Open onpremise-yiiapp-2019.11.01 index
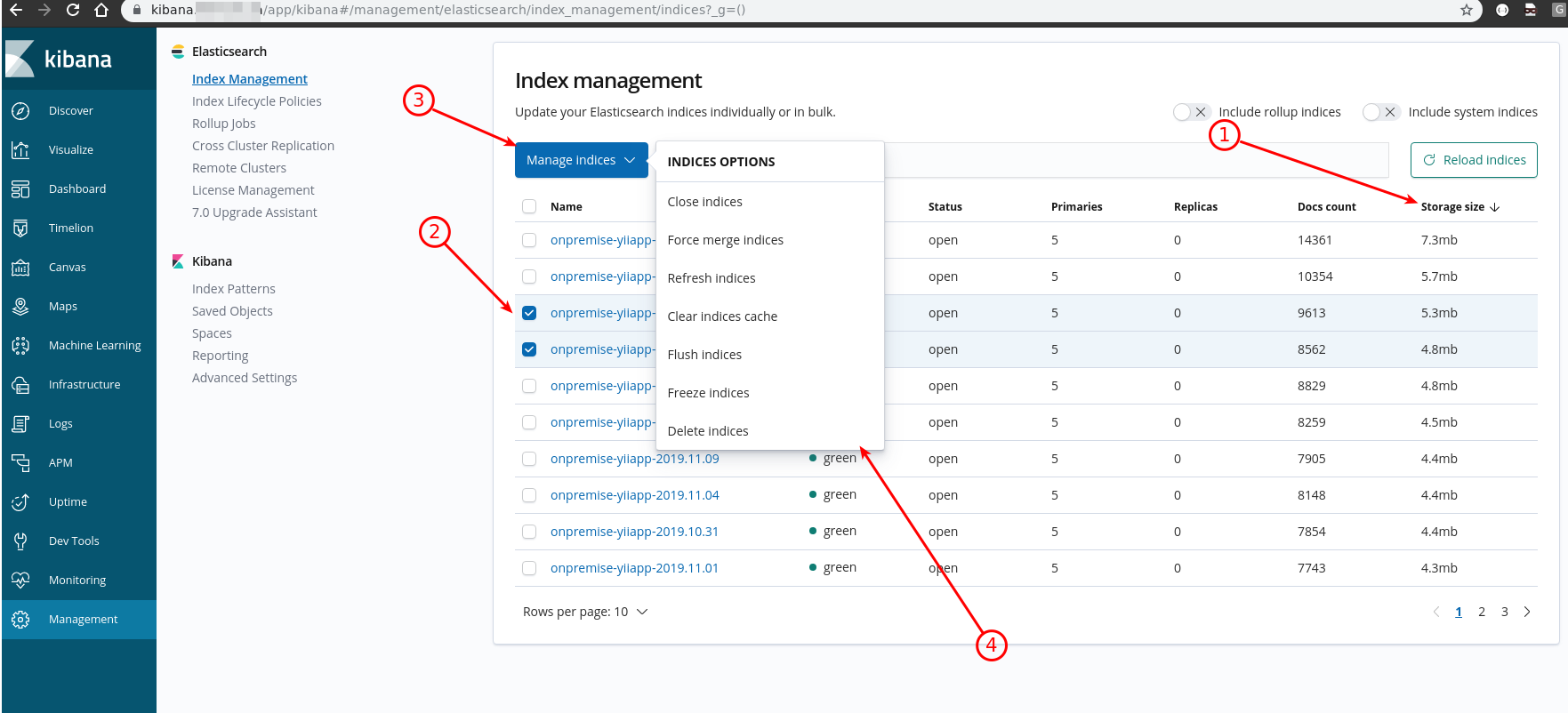This screenshot has height=713, width=1568. [x=635, y=568]
